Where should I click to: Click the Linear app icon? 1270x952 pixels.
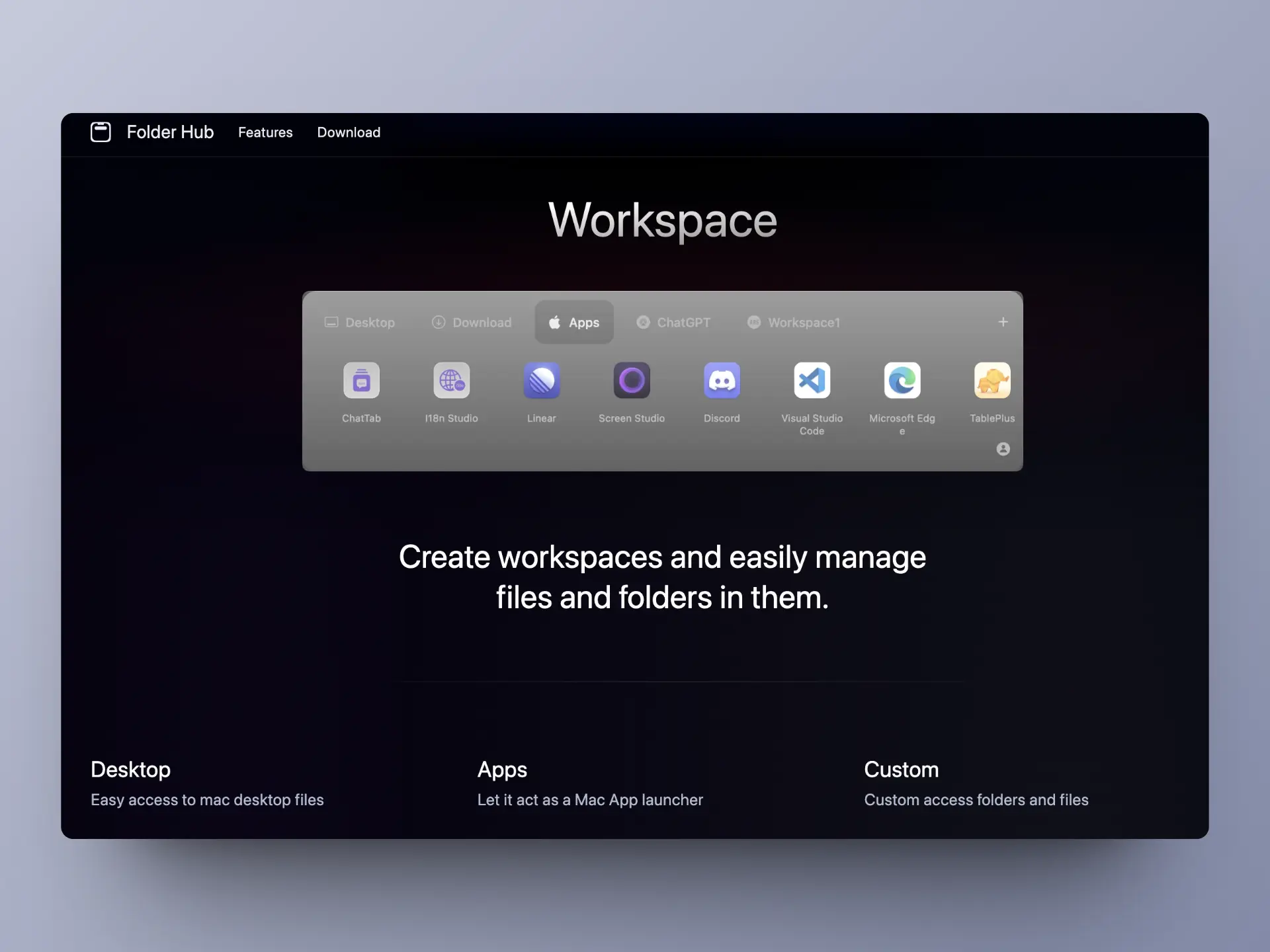[x=542, y=380]
